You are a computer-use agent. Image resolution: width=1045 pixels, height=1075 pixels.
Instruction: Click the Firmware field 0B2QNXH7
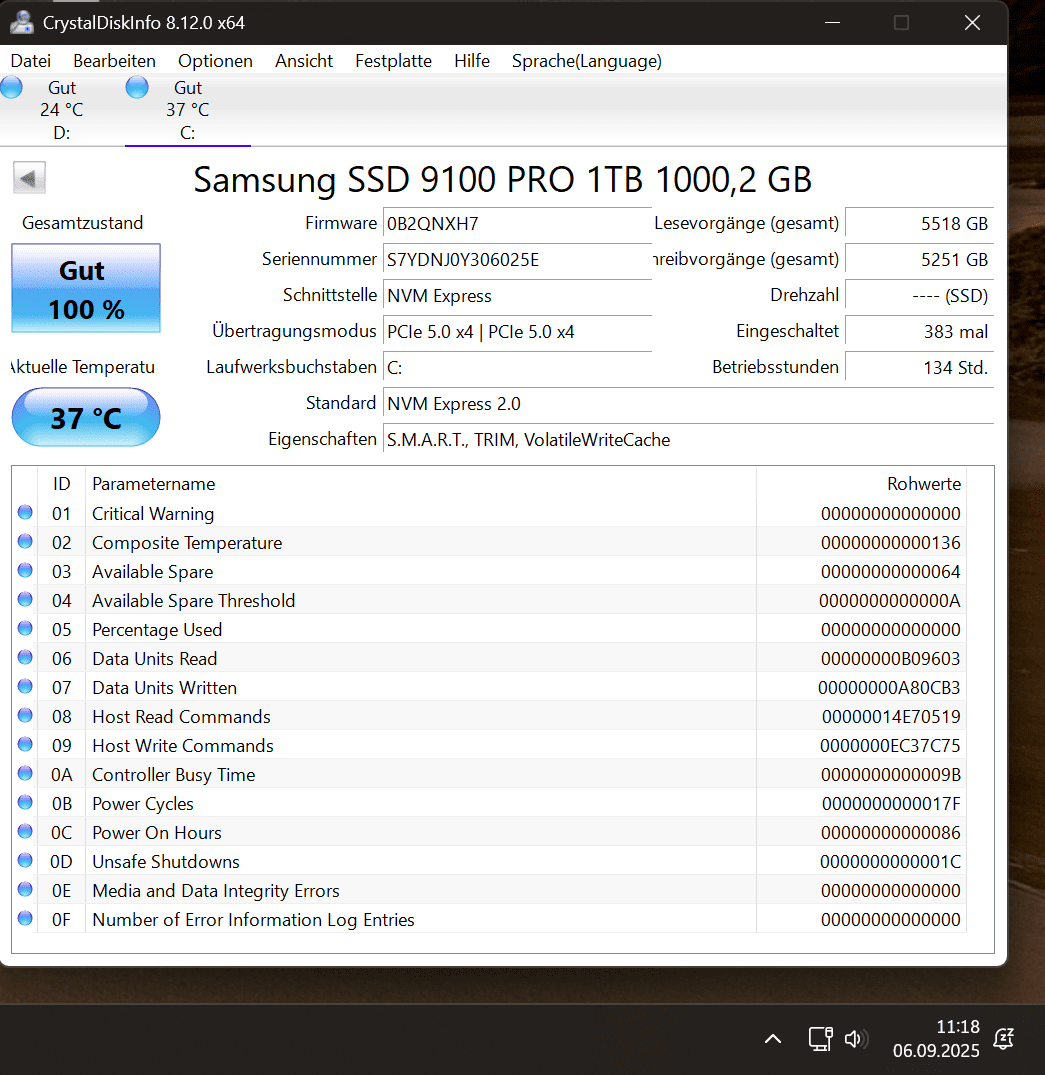click(x=518, y=224)
